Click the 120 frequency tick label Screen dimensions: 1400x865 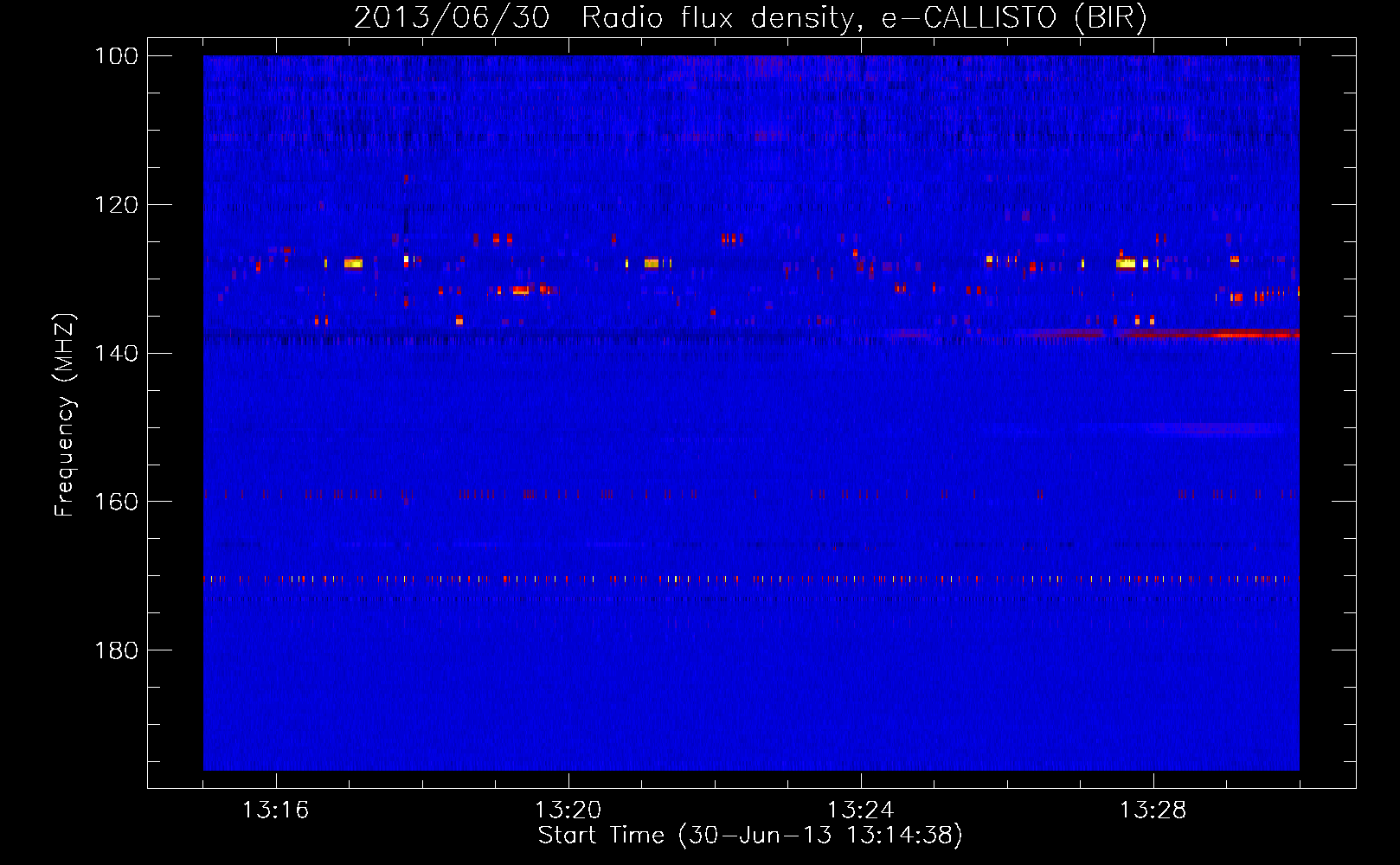tap(116, 205)
